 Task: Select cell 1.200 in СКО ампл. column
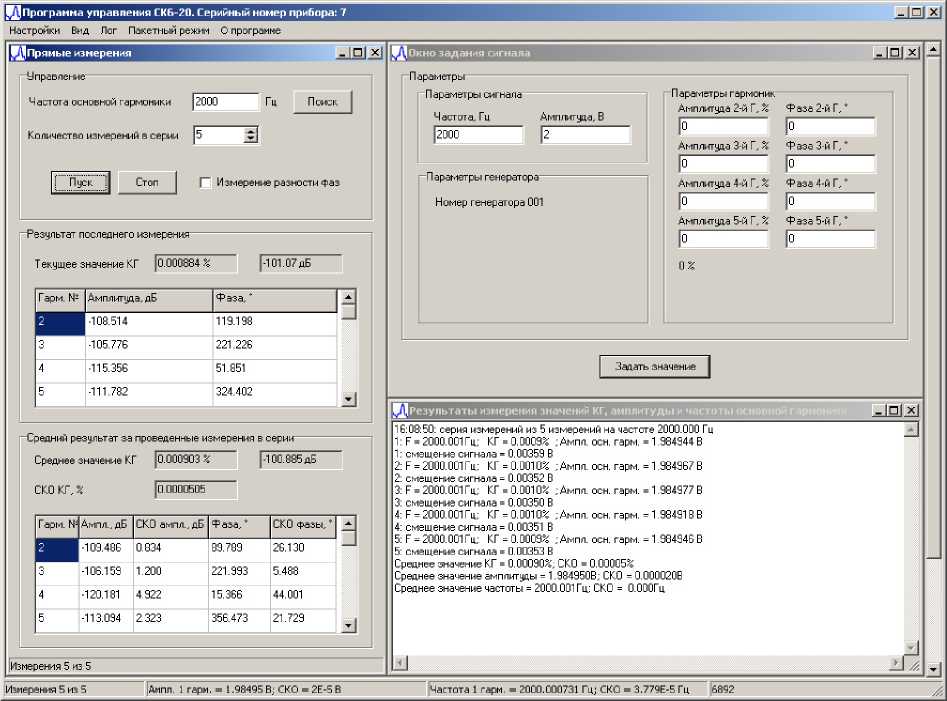pos(170,572)
